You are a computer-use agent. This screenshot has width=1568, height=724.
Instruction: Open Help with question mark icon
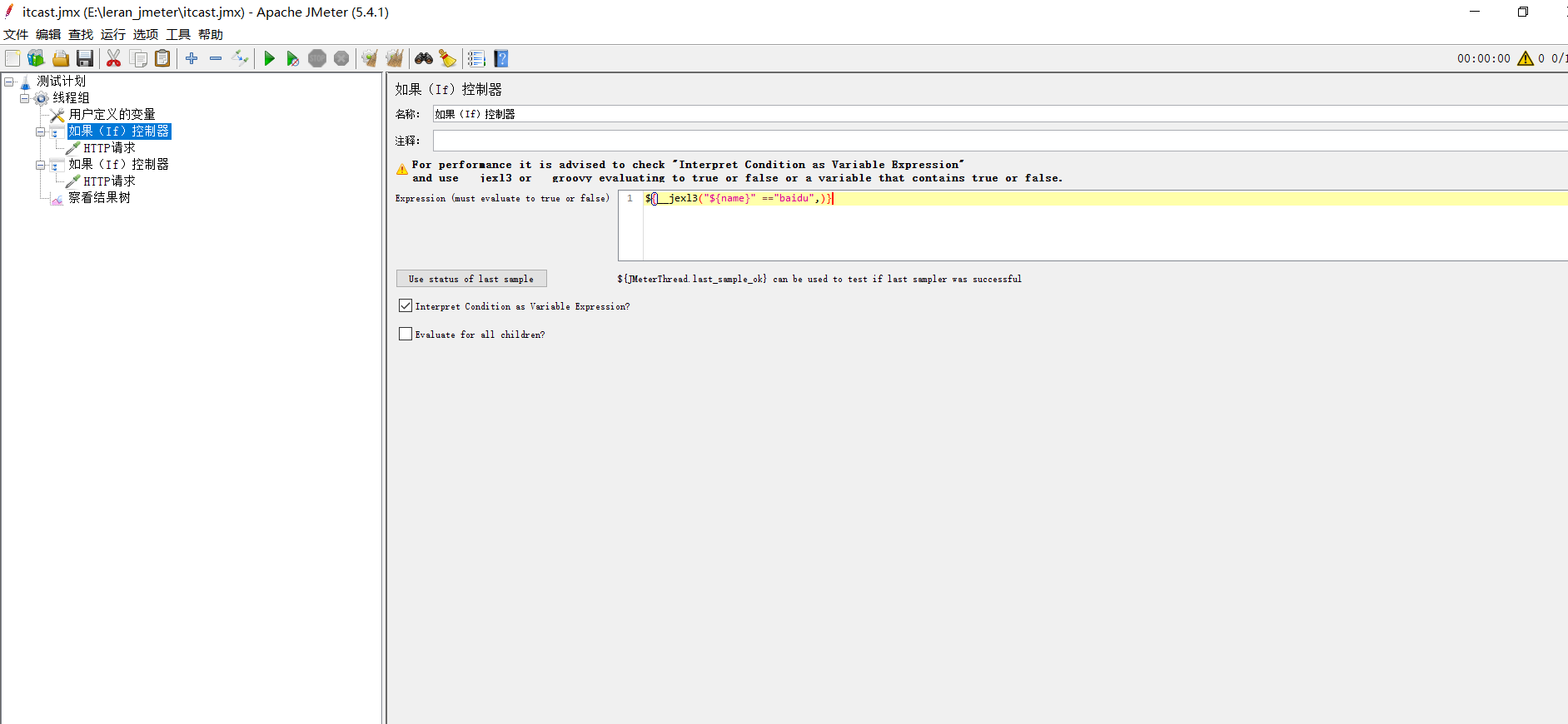pyautogui.click(x=501, y=58)
